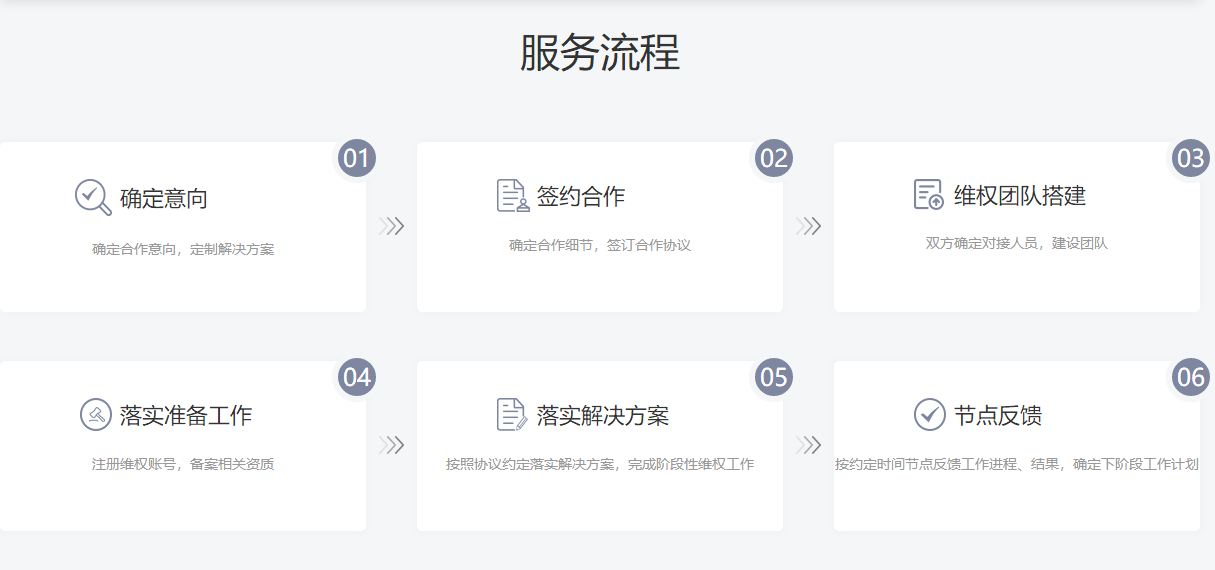The width and height of the screenshot is (1215, 570).
Task: Click the contract signing icon beside 签约合作
Action: pos(512,196)
